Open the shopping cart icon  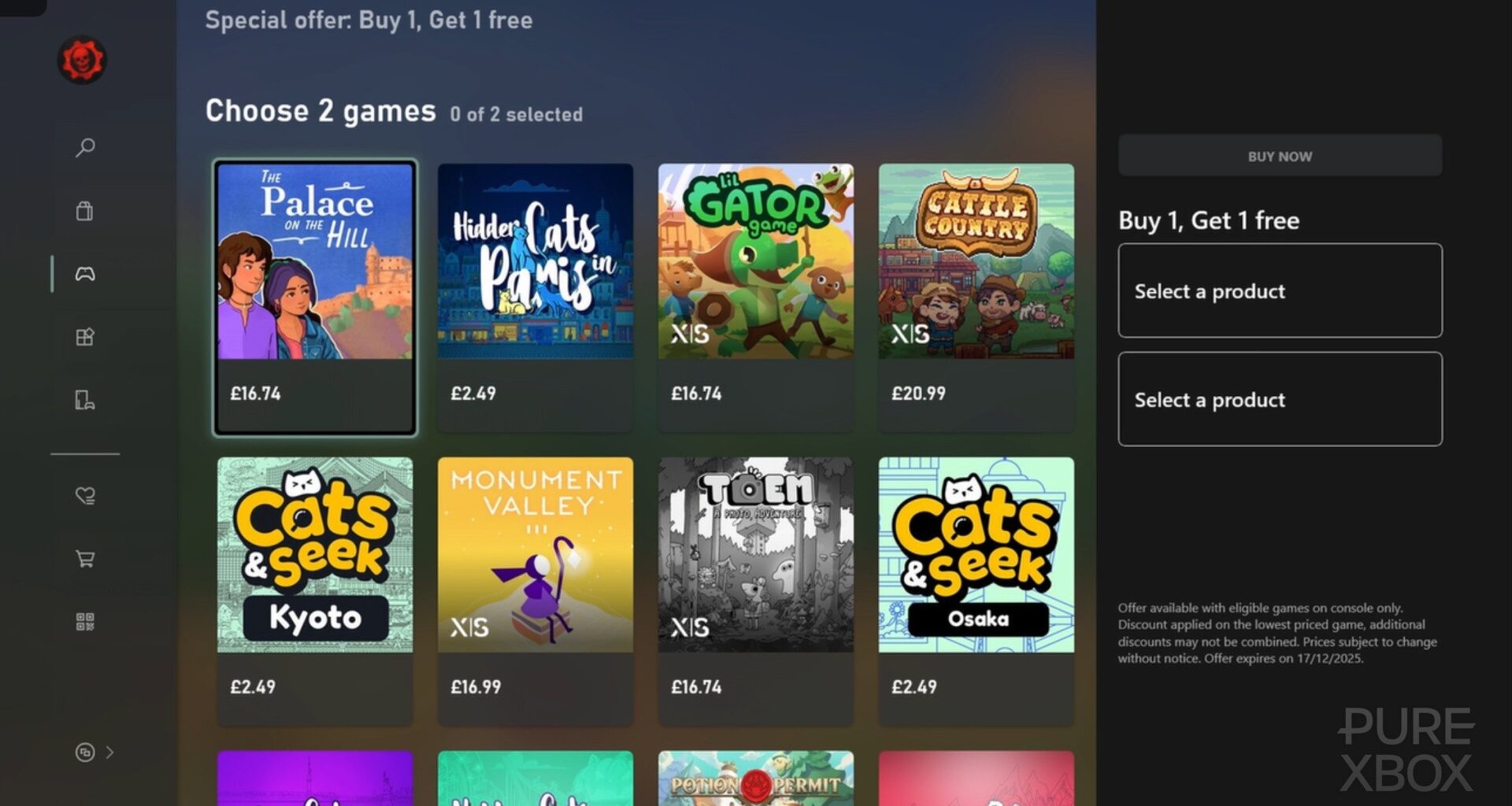tap(85, 559)
